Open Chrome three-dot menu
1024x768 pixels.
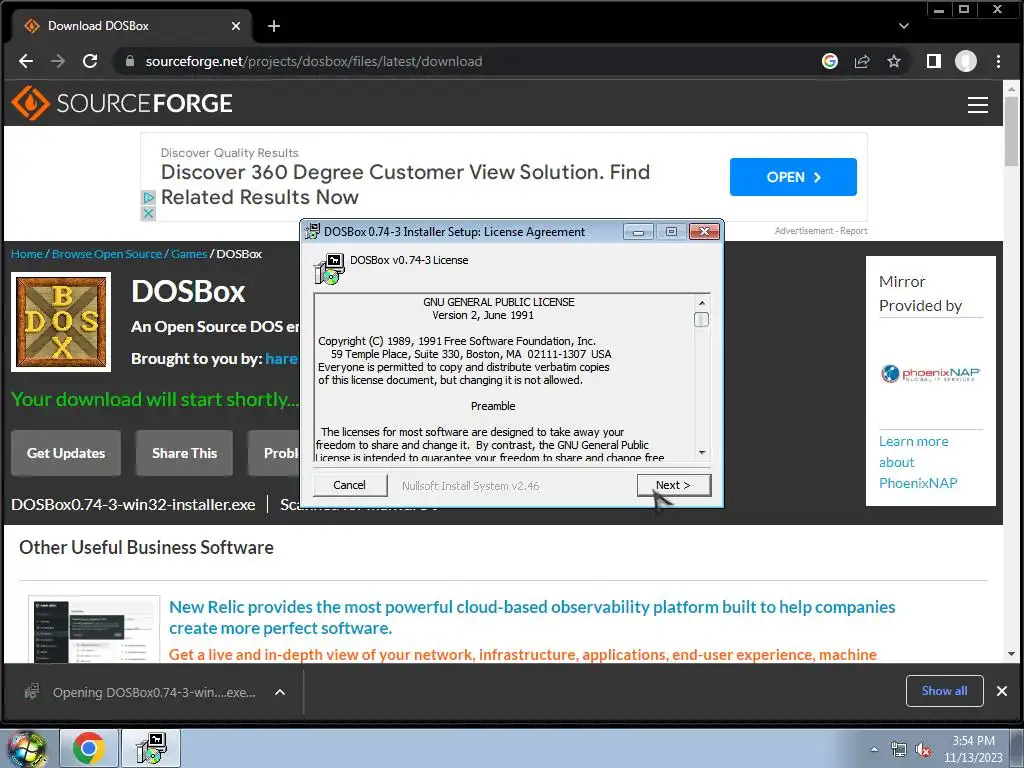tap(999, 61)
